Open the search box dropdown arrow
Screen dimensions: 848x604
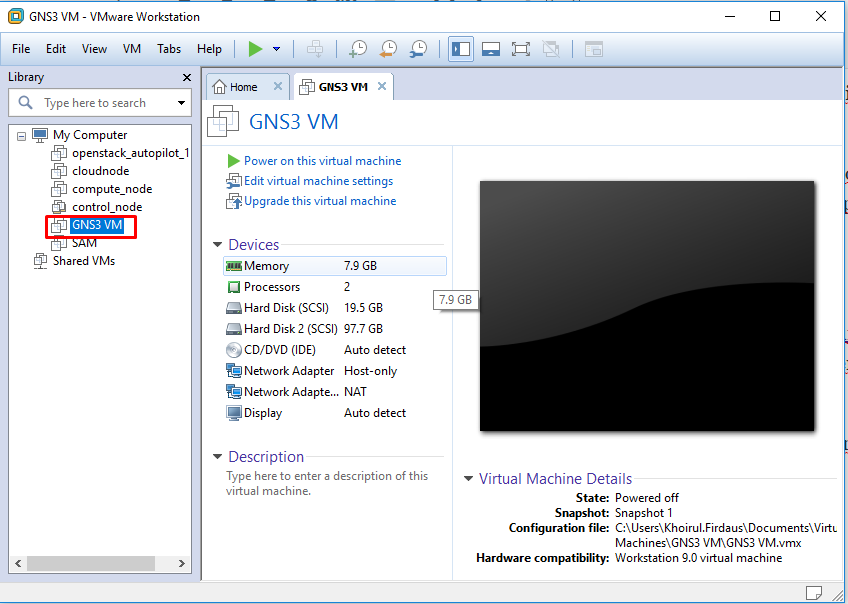pyautogui.click(x=181, y=103)
